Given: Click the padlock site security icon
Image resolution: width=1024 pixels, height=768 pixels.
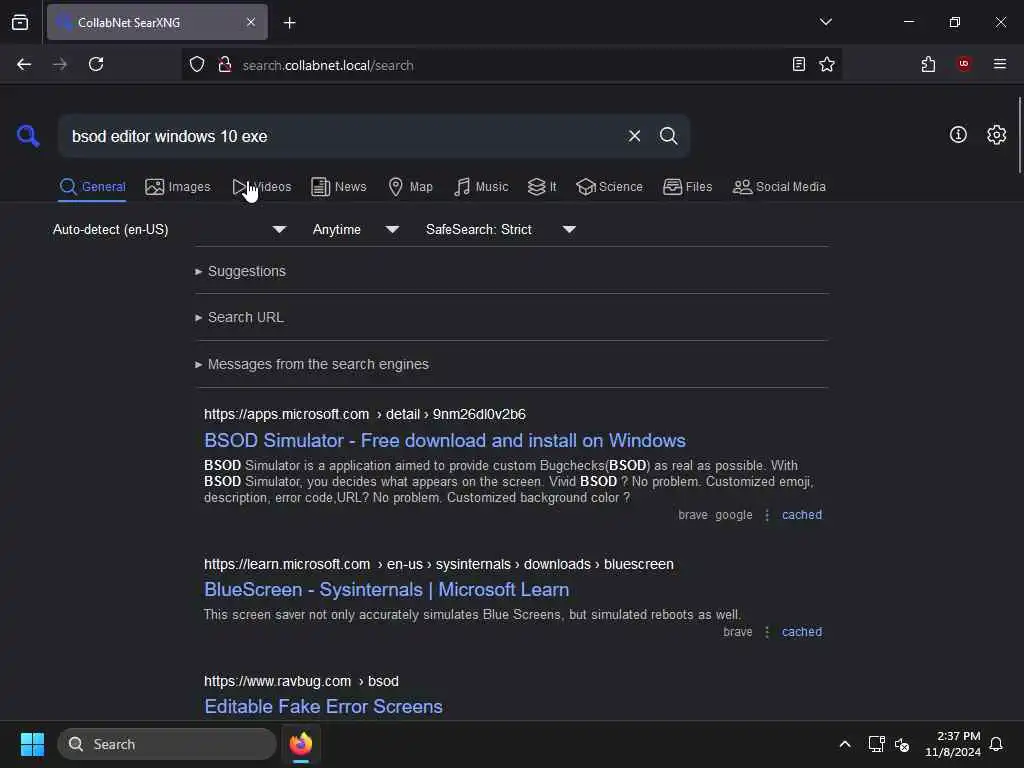Looking at the screenshot, I should (x=225, y=65).
